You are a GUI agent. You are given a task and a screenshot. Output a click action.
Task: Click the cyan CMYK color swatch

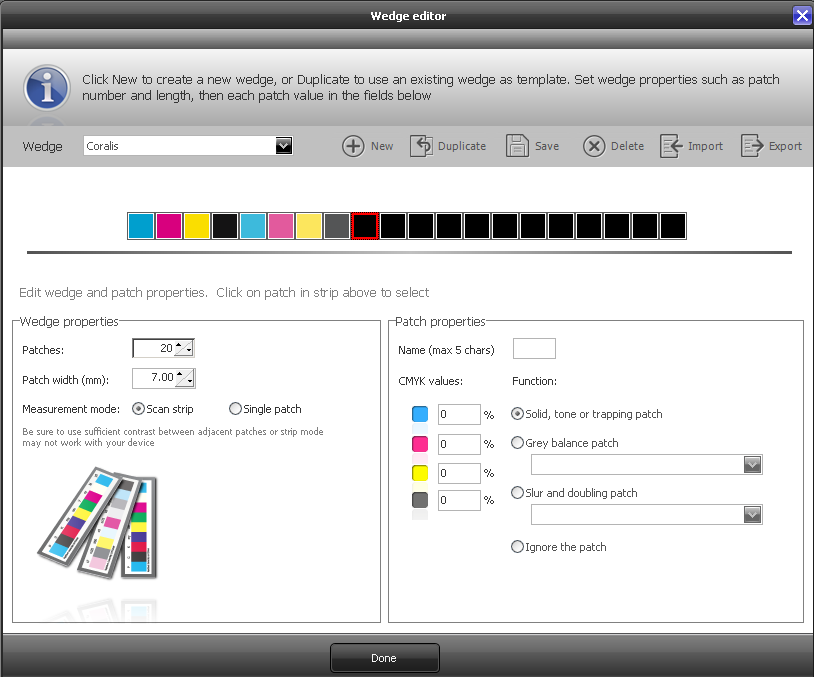420,414
